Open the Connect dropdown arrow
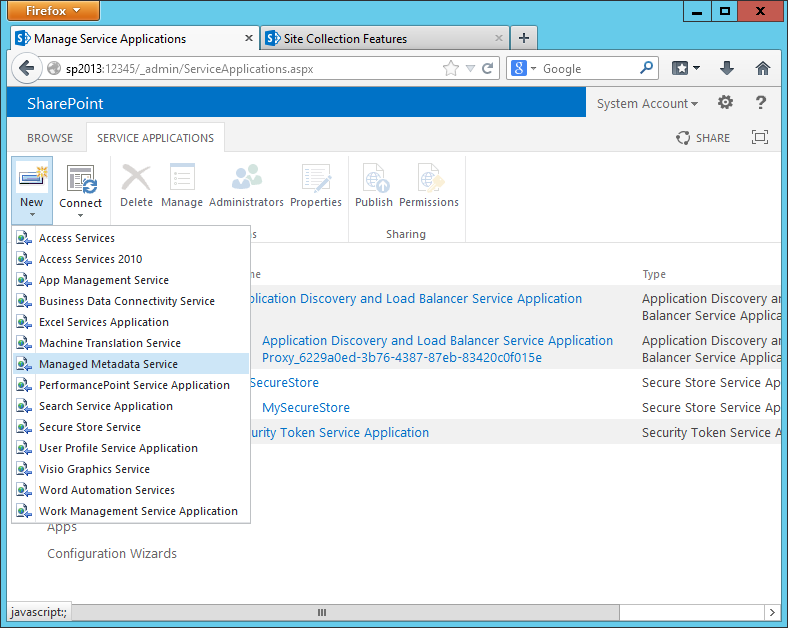This screenshot has width=788, height=628. (80, 215)
